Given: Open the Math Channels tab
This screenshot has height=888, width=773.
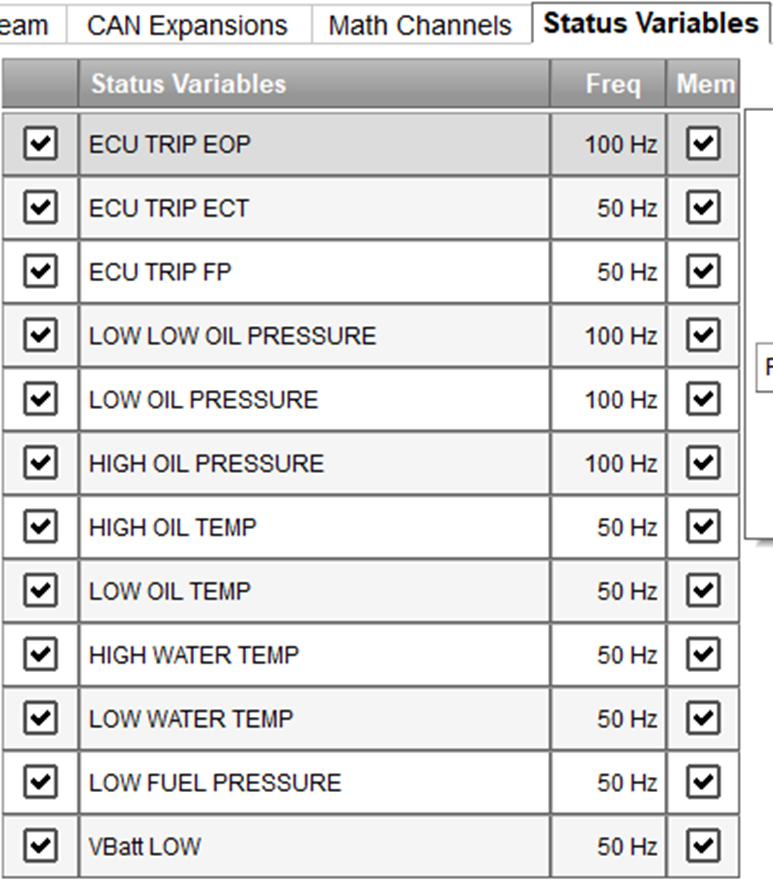Looking at the screenshot, I should point(420,25).
